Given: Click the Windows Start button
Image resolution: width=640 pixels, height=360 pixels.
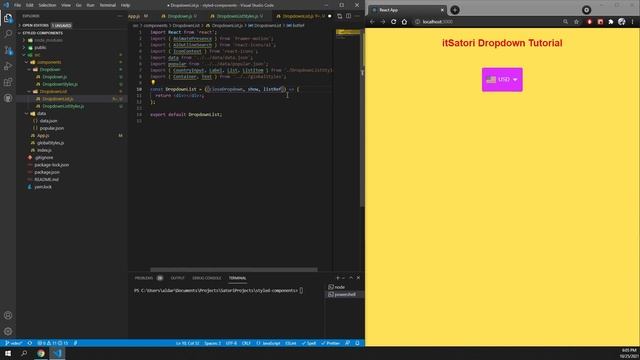Looking at the screenshot, I should click(8, 353).
